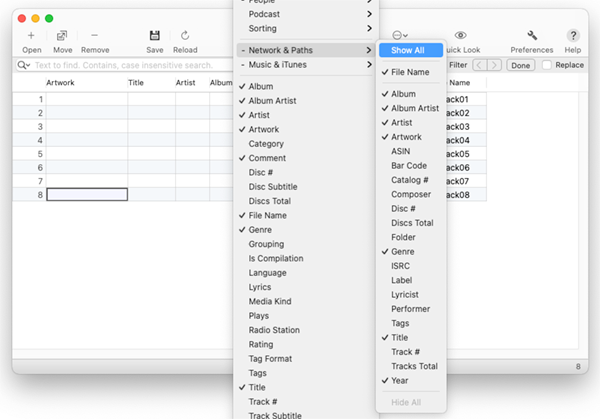The height and width of the screenshot is (419, 600).
Task: Click the Save floppy disk icon
Action: [155, 36]
